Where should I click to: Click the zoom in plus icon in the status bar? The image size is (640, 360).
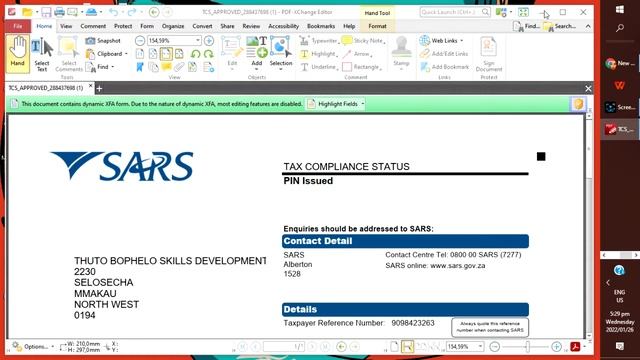tap(556, 347)
